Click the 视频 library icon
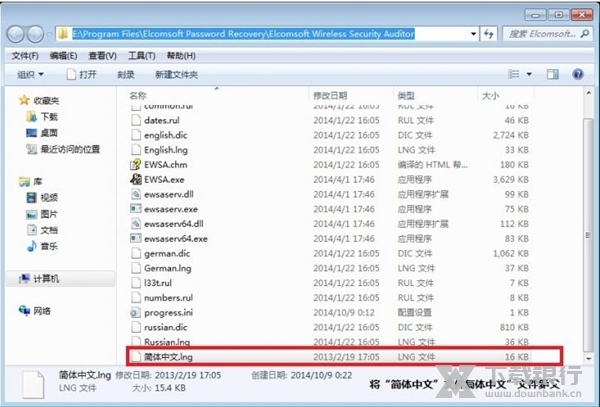Screen dimensions: 600x407 tap(31, 197)
